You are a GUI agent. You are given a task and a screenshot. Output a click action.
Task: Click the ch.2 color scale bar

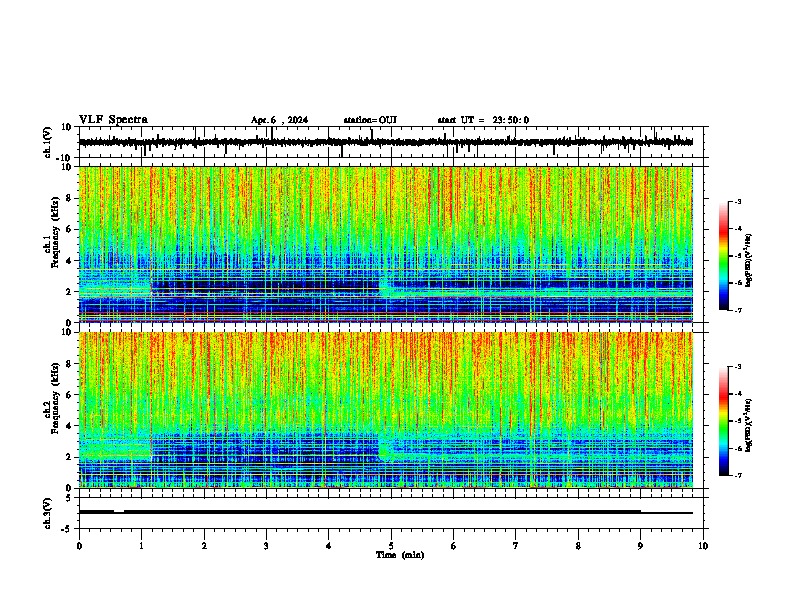(x=724, y=421)
